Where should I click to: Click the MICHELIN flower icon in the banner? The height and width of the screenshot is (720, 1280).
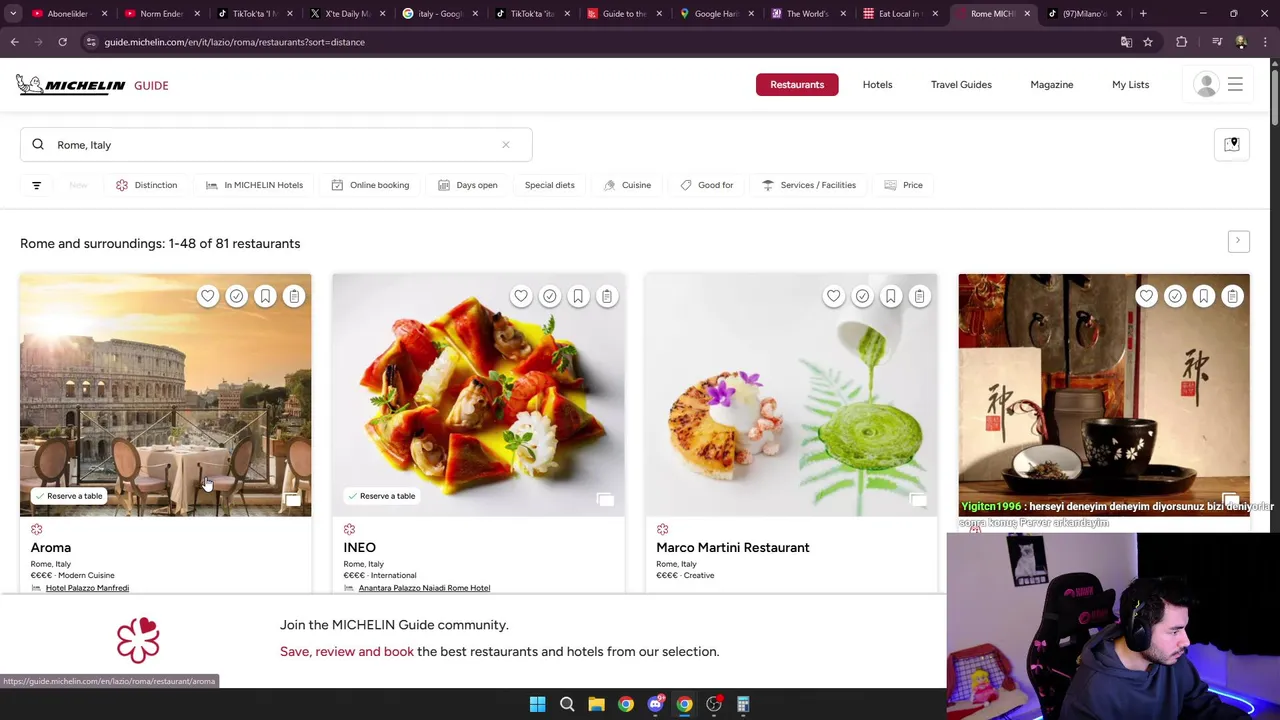(x=138, y=640)
